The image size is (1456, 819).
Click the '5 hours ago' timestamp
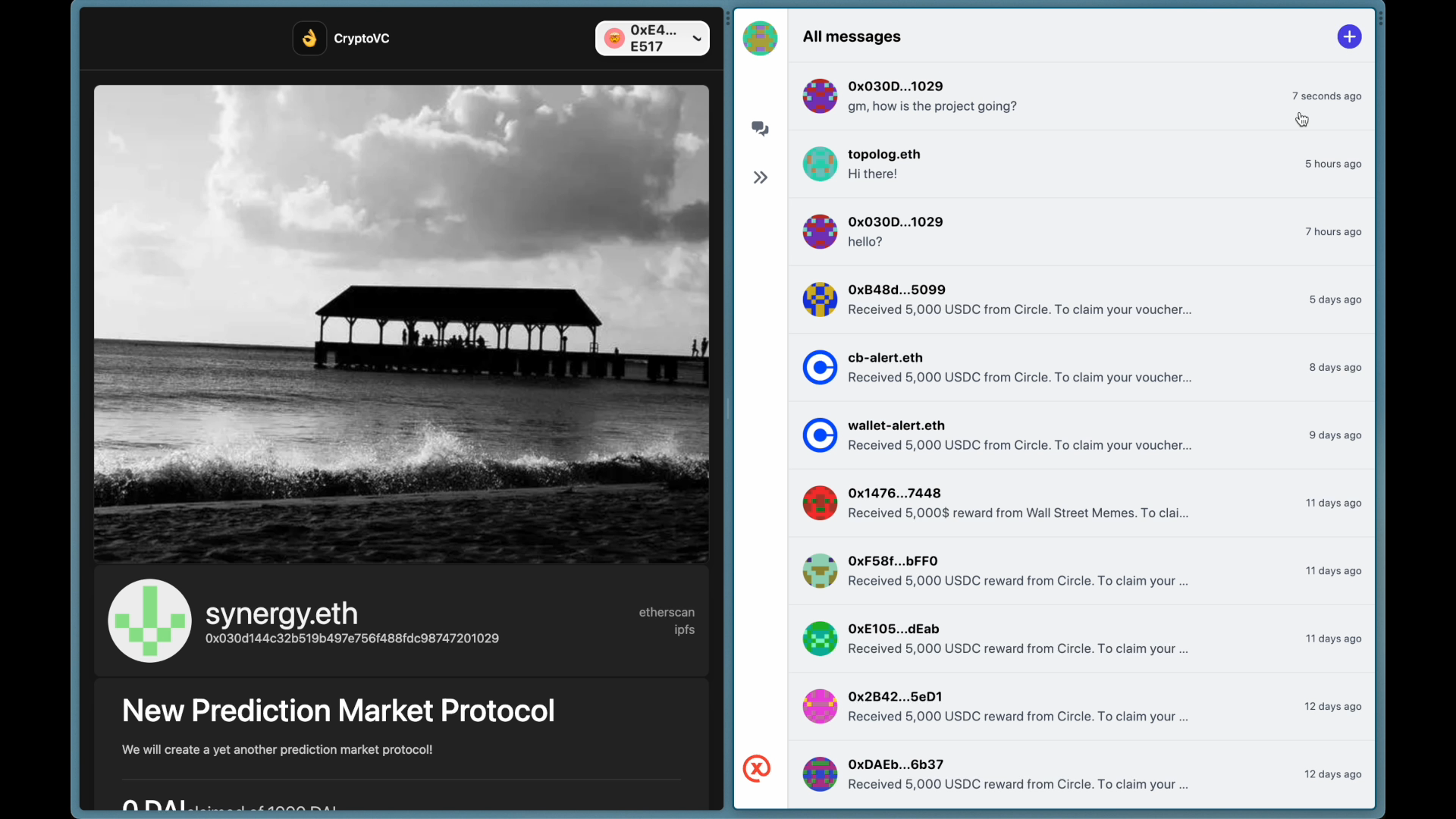pyautogui.click(x=1332, y=164)
